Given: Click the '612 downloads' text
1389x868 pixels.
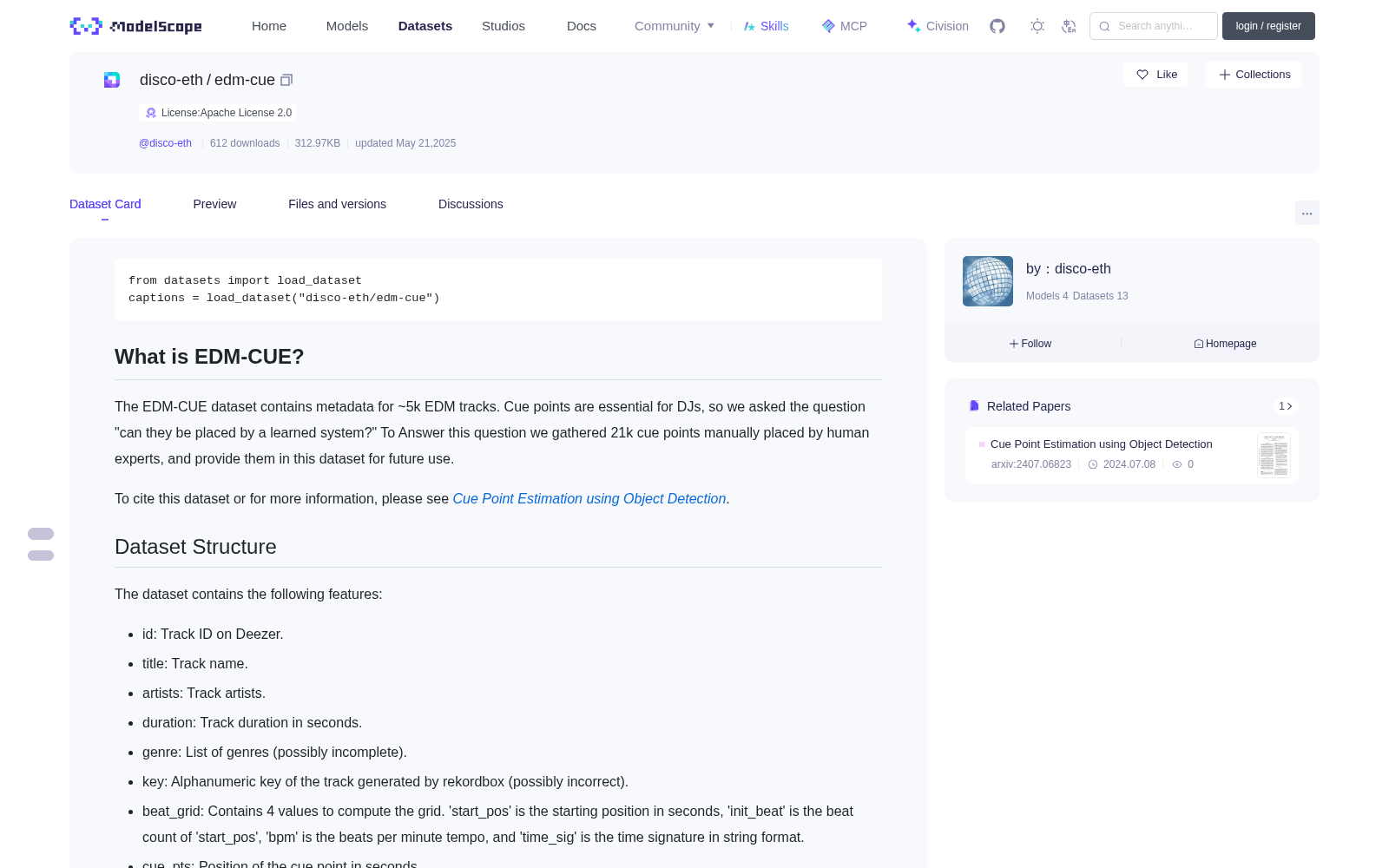Looking at the screenshot, I should 245,143.
